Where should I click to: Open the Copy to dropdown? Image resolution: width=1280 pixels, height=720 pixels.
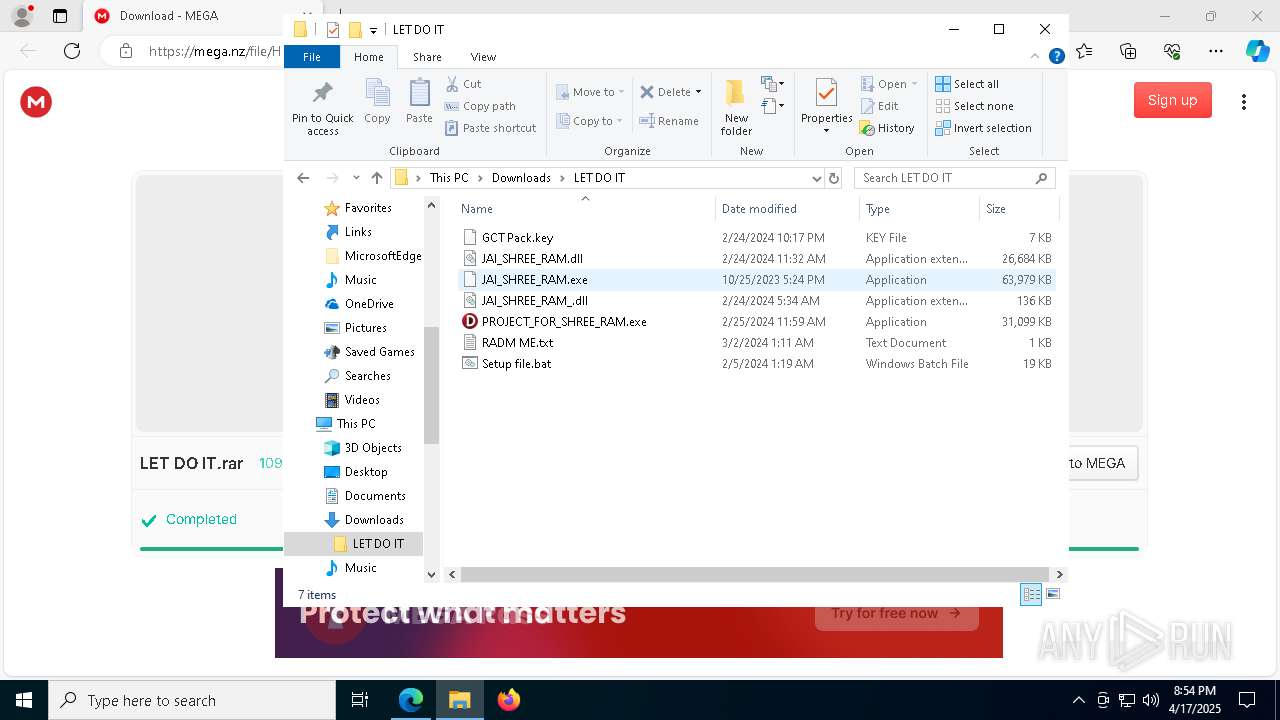pos(590,121)
